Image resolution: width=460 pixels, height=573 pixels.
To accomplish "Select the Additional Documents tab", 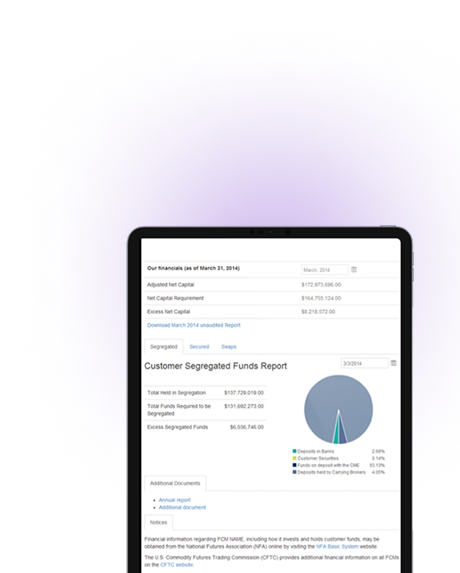I will click(175, 483).
